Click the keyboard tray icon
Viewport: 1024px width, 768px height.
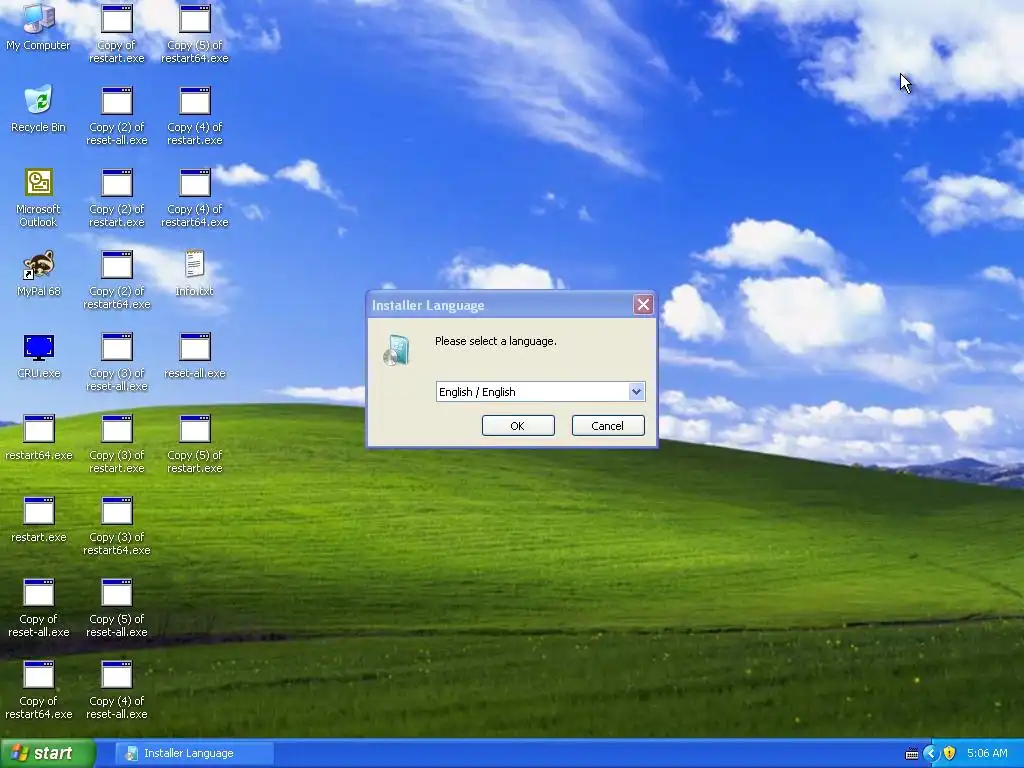point(912,754)
